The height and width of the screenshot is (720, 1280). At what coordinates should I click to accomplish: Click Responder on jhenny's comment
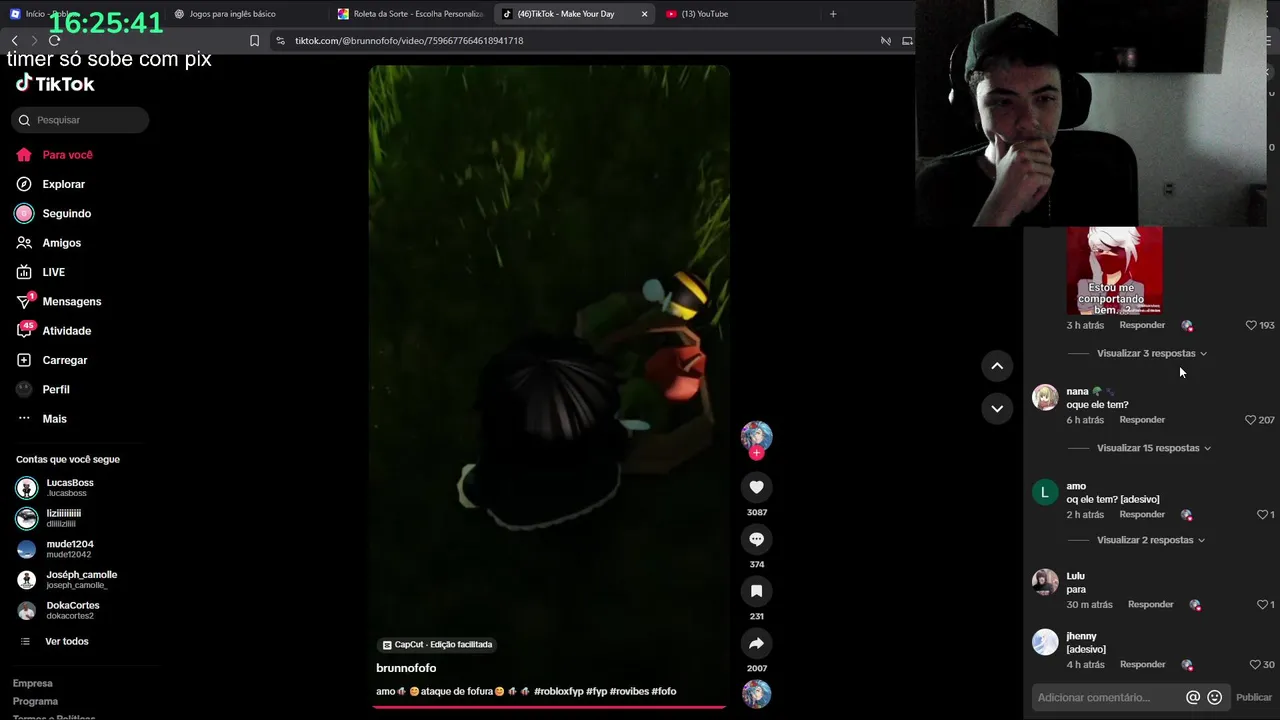(x=1142, y=665)
